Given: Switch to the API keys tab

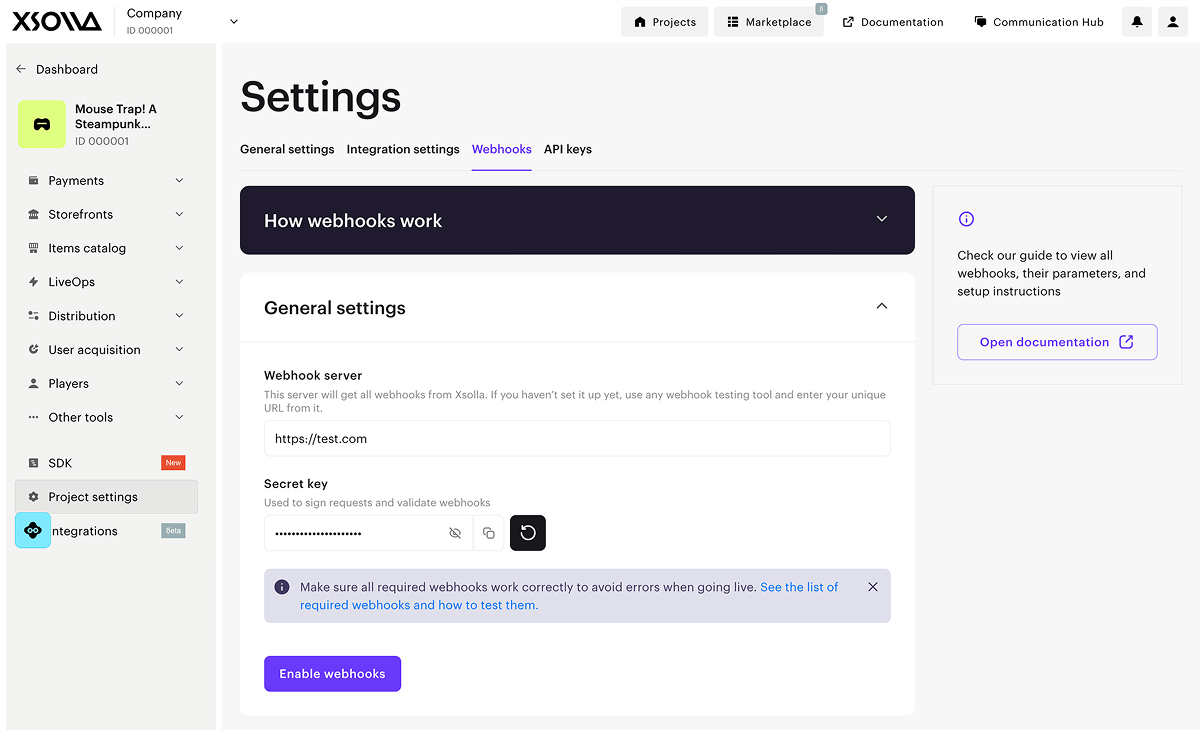Looking at the screenshot, I should (x=567, y=149).
